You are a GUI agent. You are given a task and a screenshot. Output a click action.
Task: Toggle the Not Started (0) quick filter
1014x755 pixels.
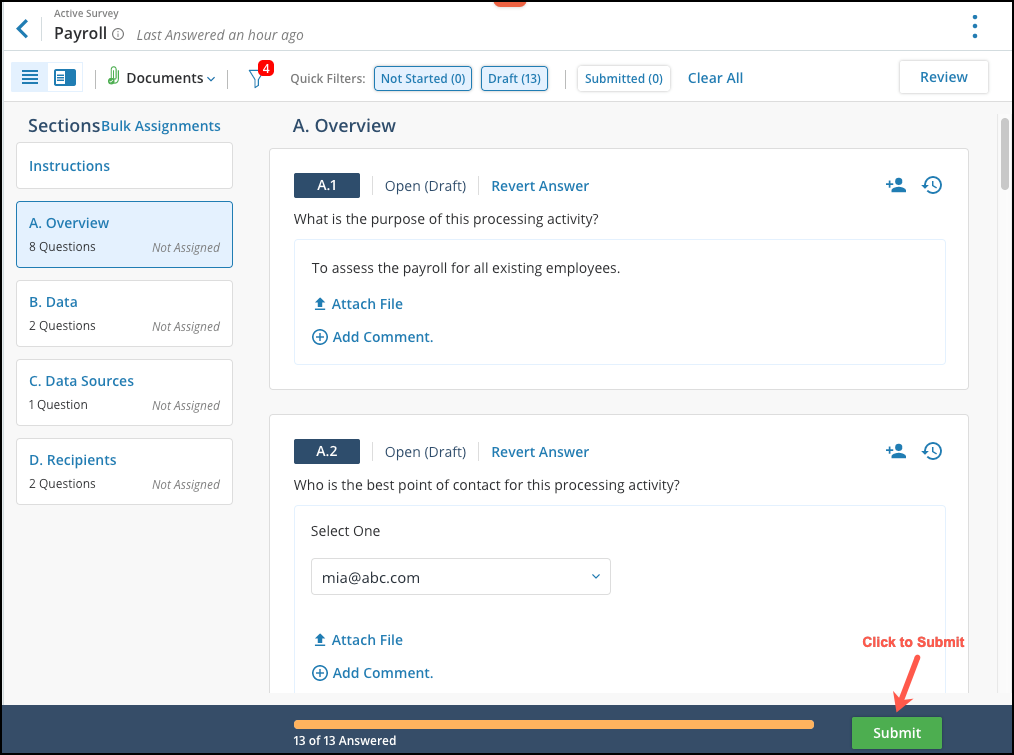point(423,78)
